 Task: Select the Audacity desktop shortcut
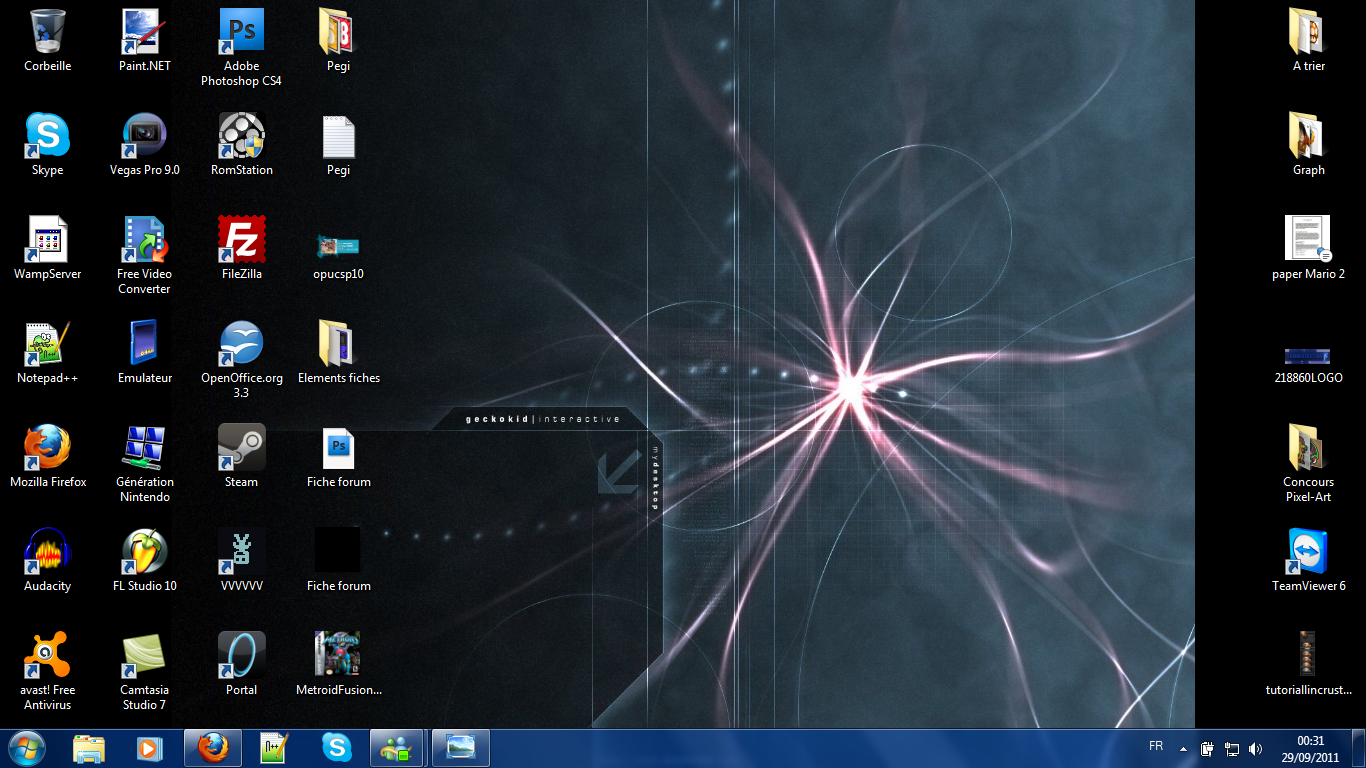47,552
